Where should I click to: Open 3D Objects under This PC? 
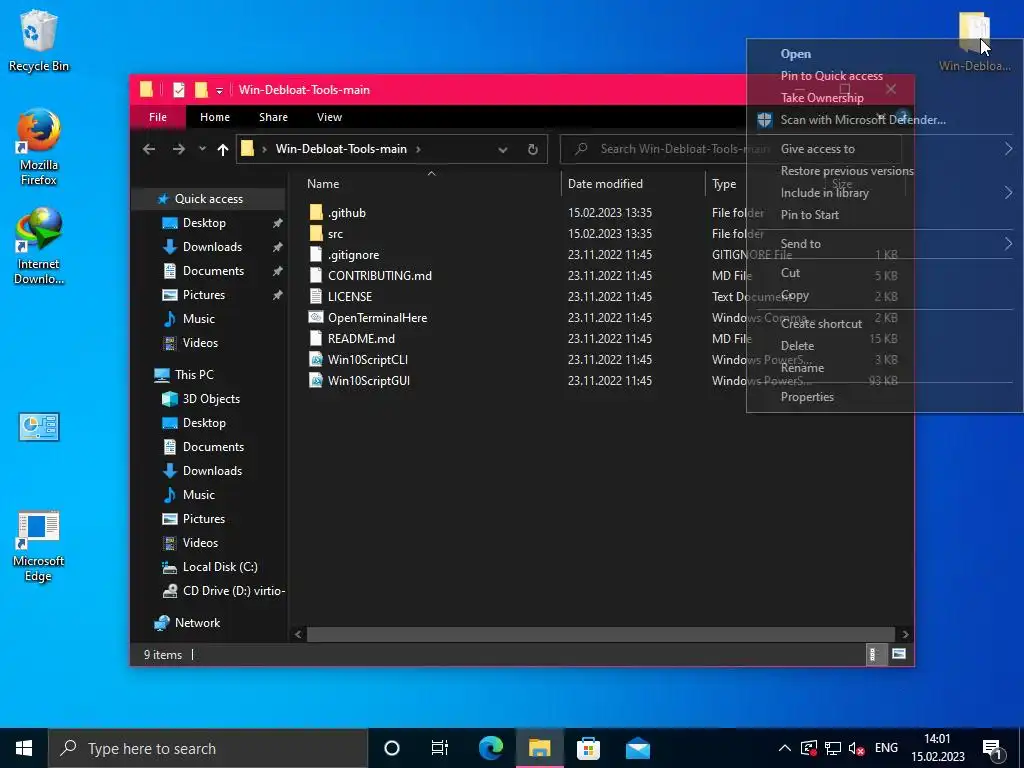click(x=210, y=399)
